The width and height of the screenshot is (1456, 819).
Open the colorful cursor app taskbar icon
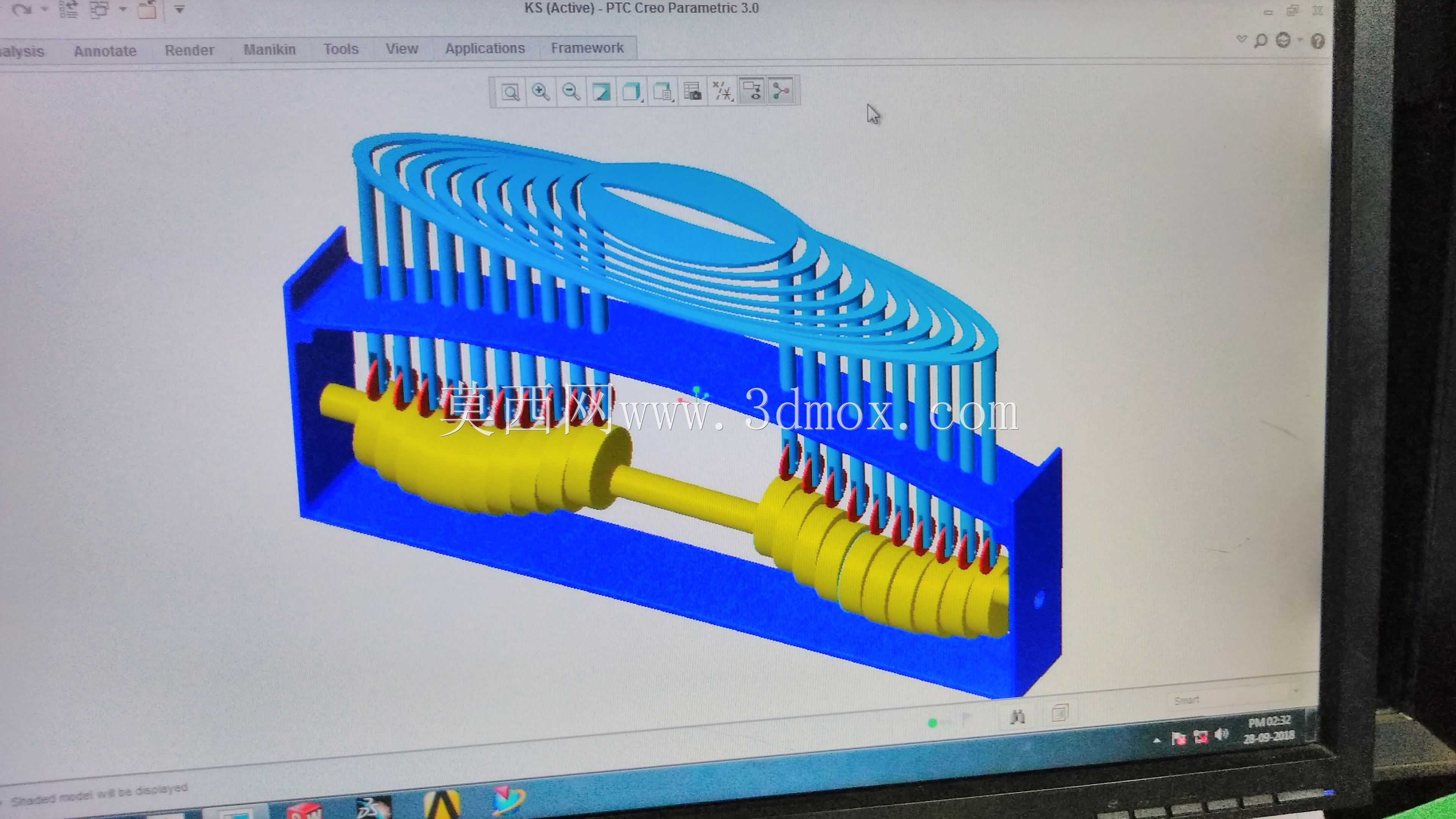509,801
